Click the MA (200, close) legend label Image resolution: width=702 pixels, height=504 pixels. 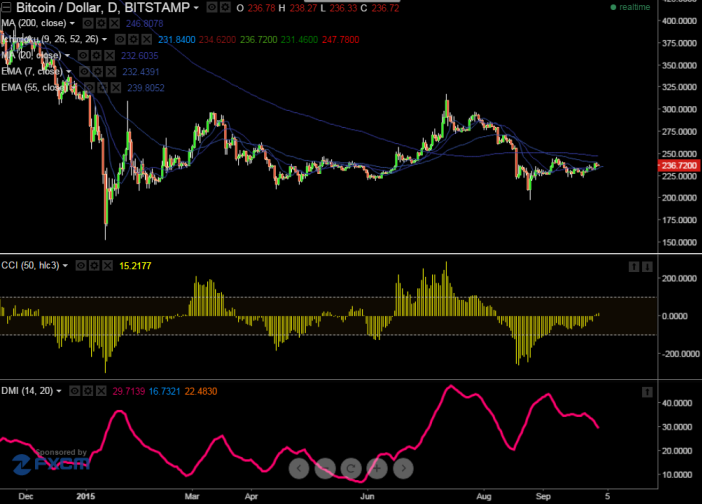[34, 23]
